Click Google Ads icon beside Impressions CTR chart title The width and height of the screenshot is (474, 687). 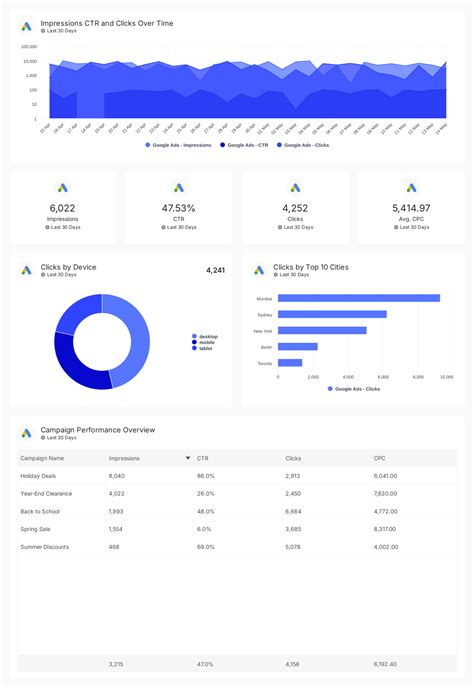tap(26, 27)
